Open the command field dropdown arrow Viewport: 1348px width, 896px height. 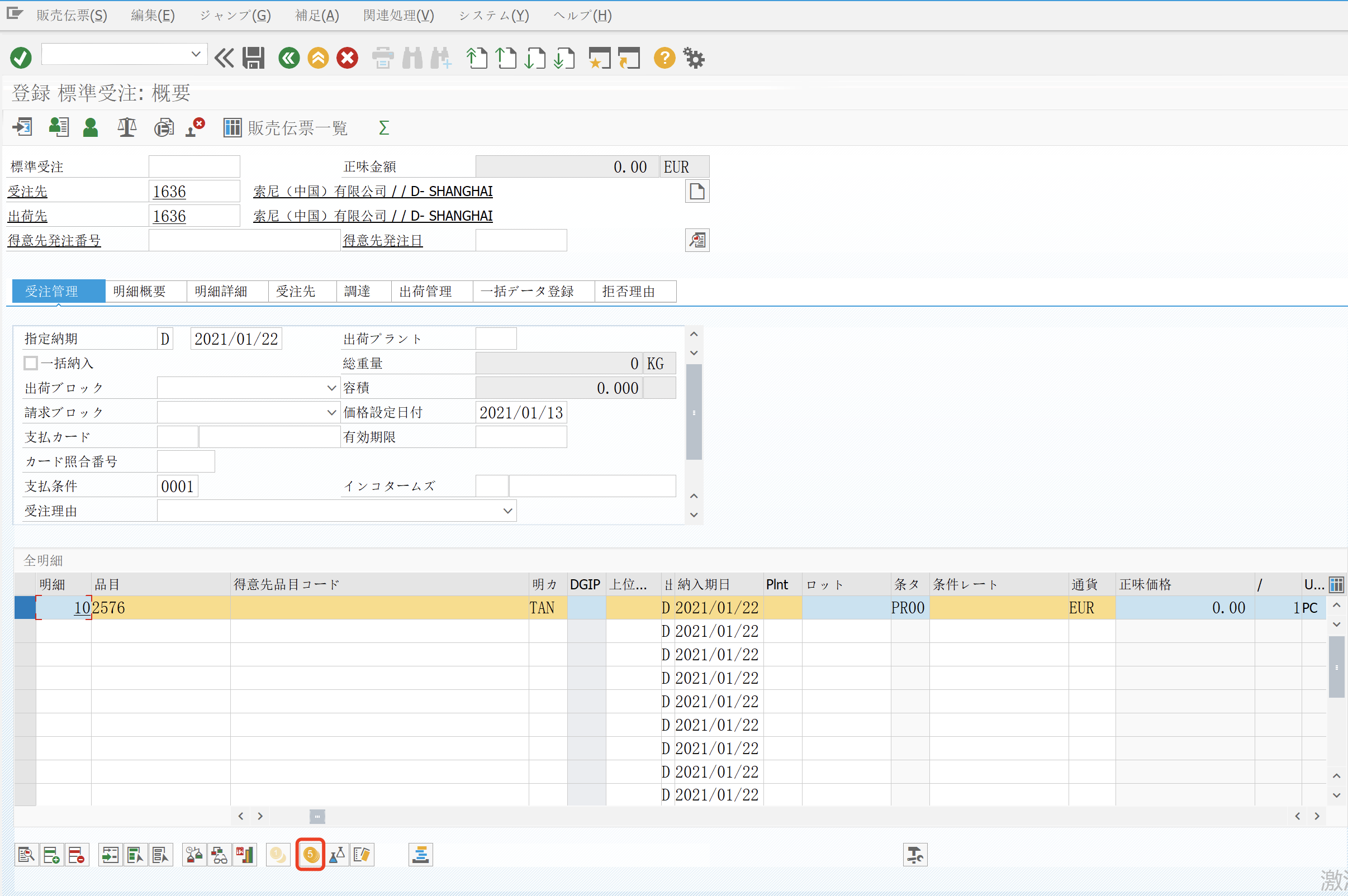pyautogui.click(x=197, y=53)
